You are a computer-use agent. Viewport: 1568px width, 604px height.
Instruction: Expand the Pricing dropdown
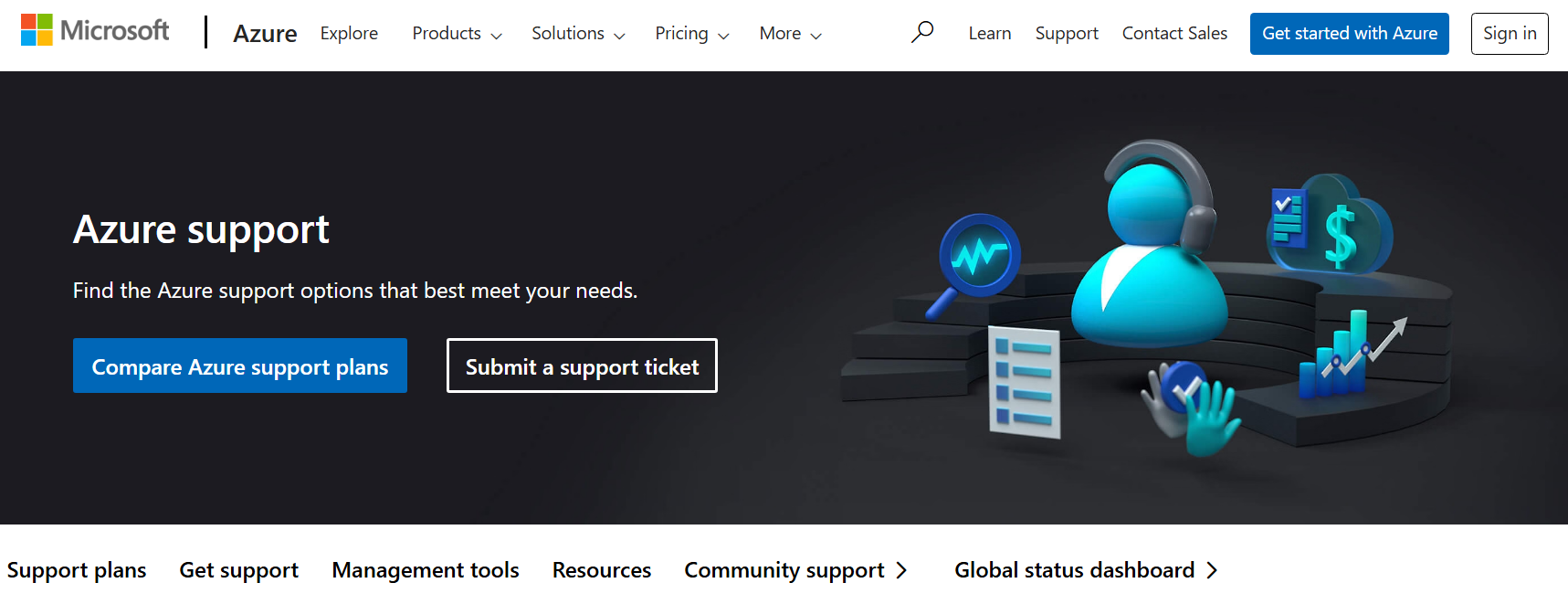(x=691, y=34)
